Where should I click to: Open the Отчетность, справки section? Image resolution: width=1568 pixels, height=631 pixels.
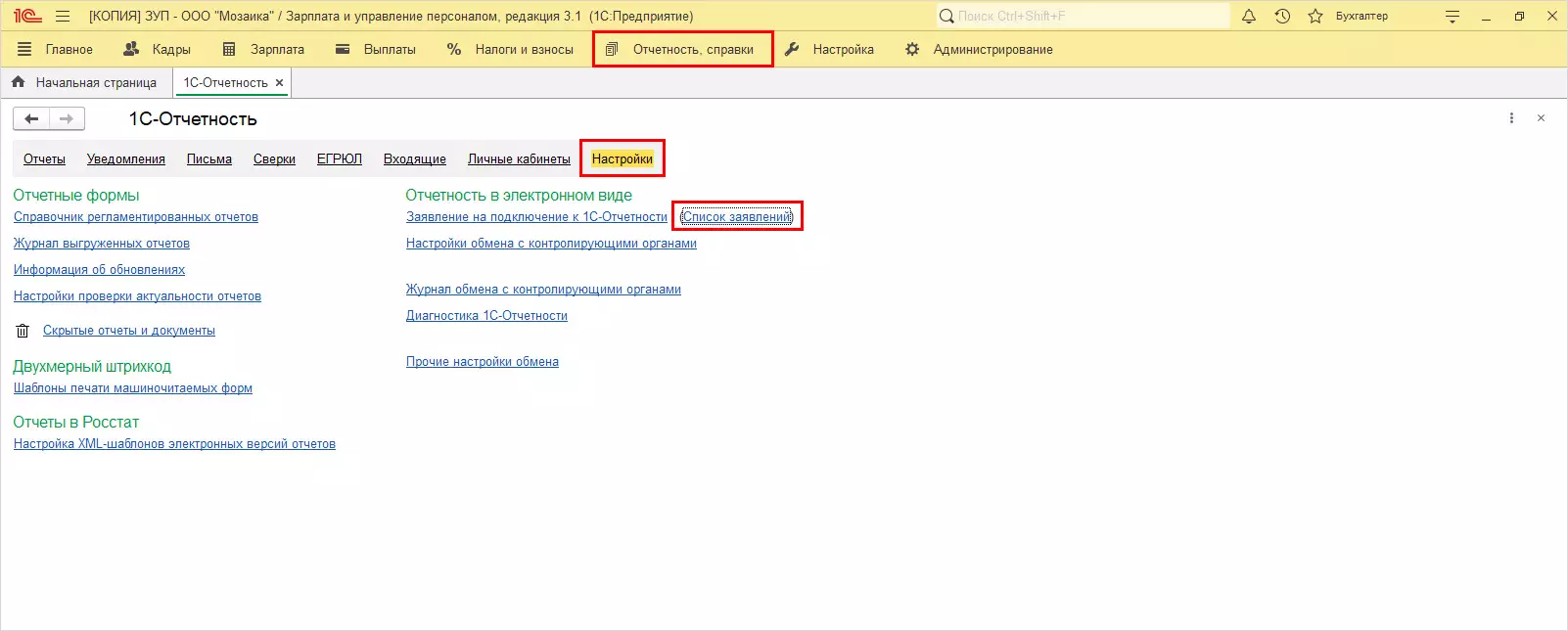point(681,49)
